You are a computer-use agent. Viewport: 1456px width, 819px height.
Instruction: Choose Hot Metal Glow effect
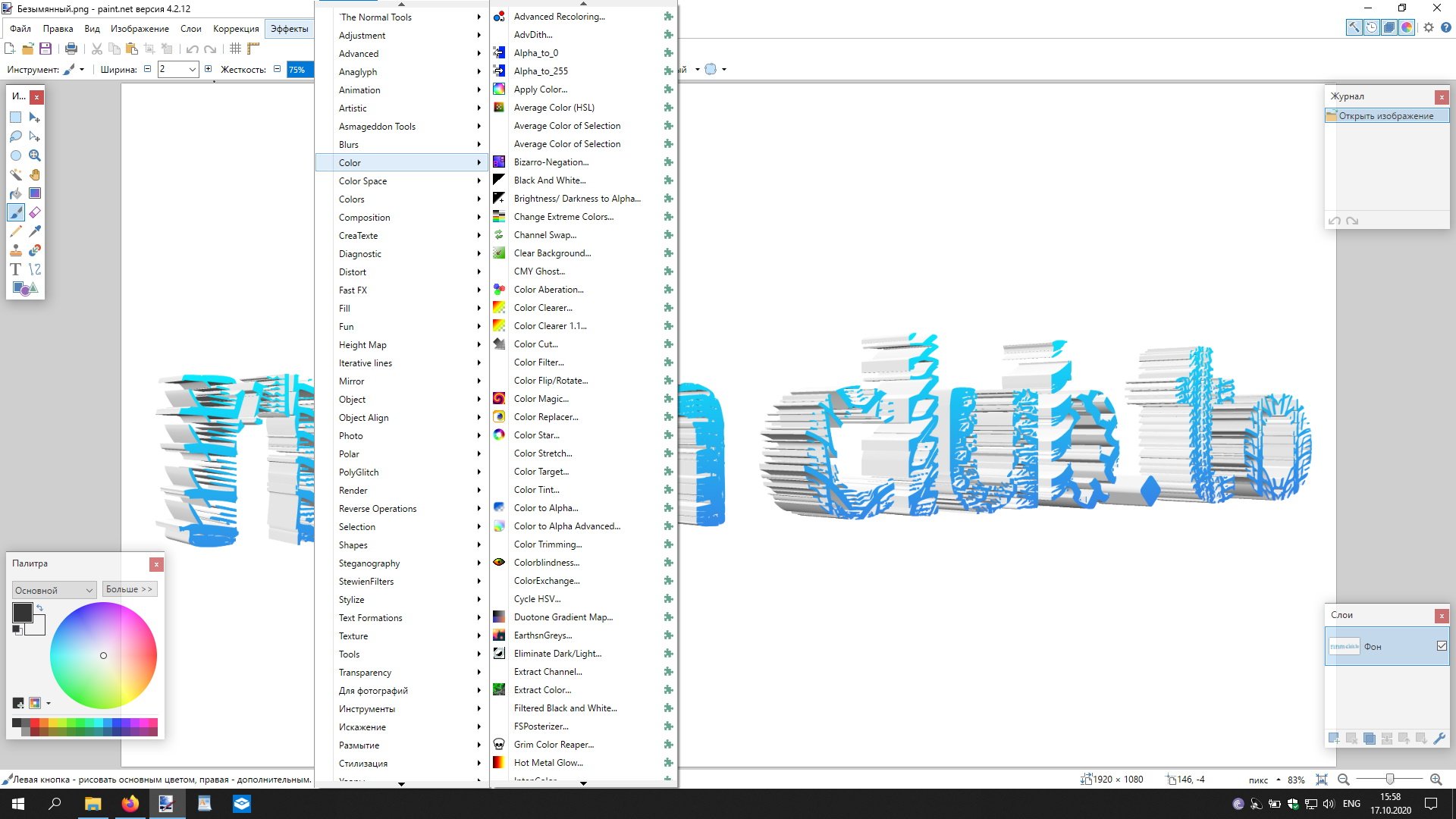click(x=582, y=763)
